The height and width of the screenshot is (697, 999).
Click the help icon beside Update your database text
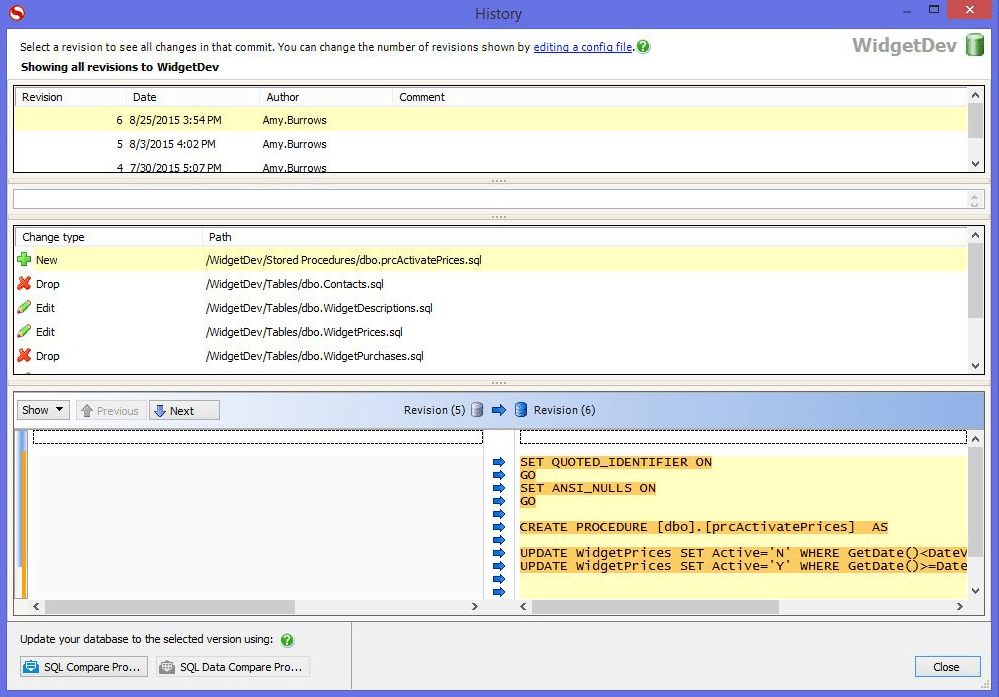287,640
